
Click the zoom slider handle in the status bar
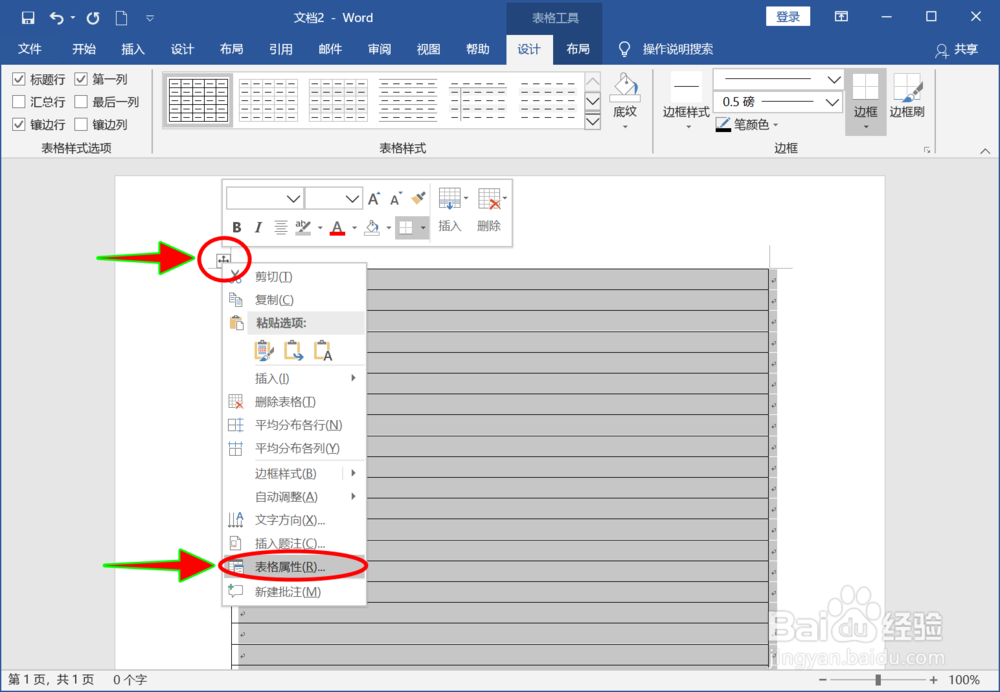coord(878,680)
